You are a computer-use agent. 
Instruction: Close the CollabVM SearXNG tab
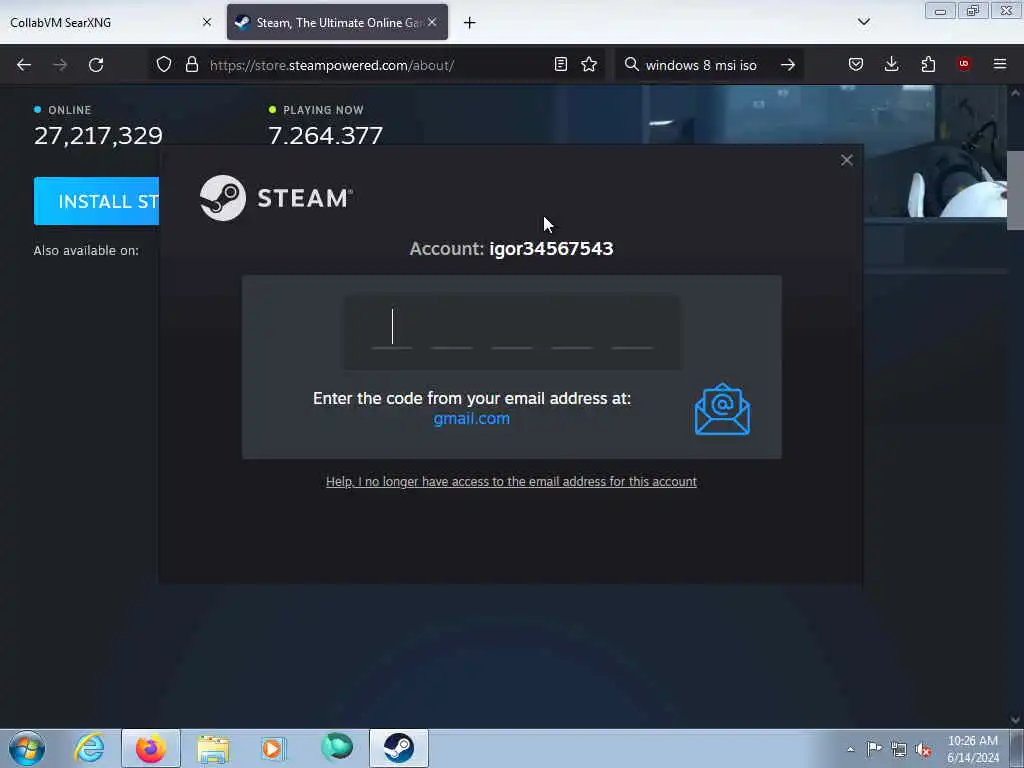[x=207, y=22]
